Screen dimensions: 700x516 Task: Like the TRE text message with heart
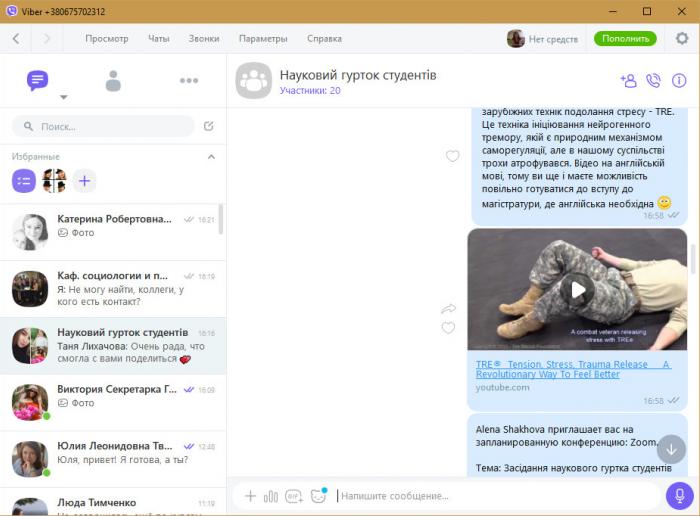(x=452, y=156)
